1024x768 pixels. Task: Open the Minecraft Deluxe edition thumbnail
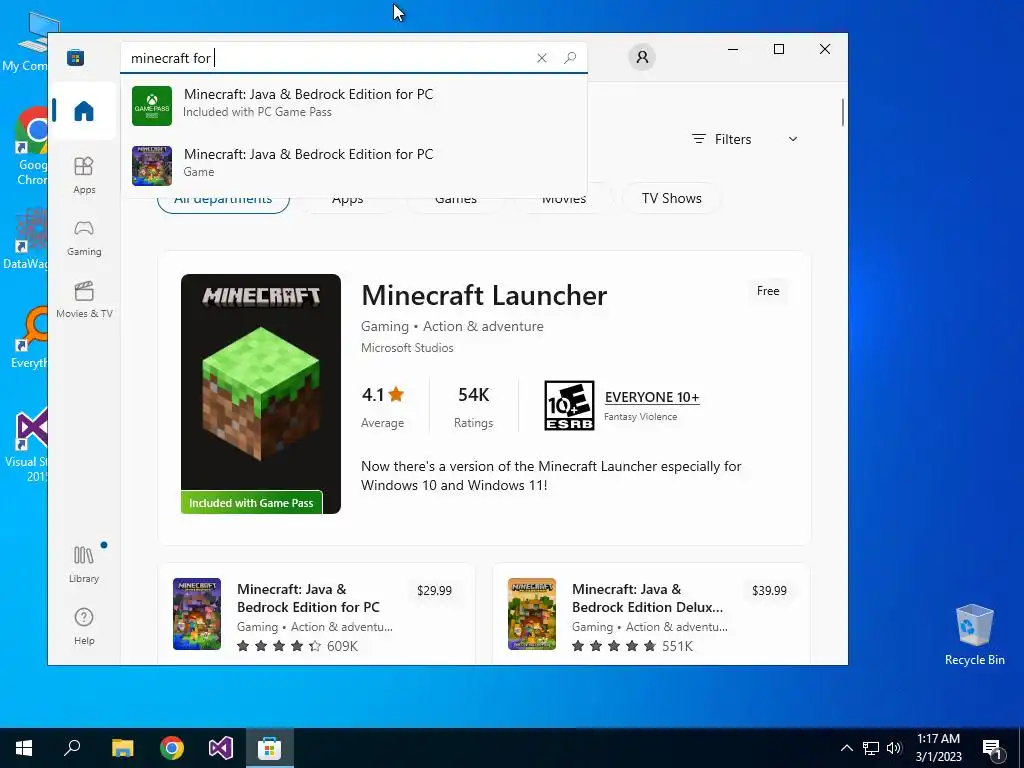click(532, 614)
